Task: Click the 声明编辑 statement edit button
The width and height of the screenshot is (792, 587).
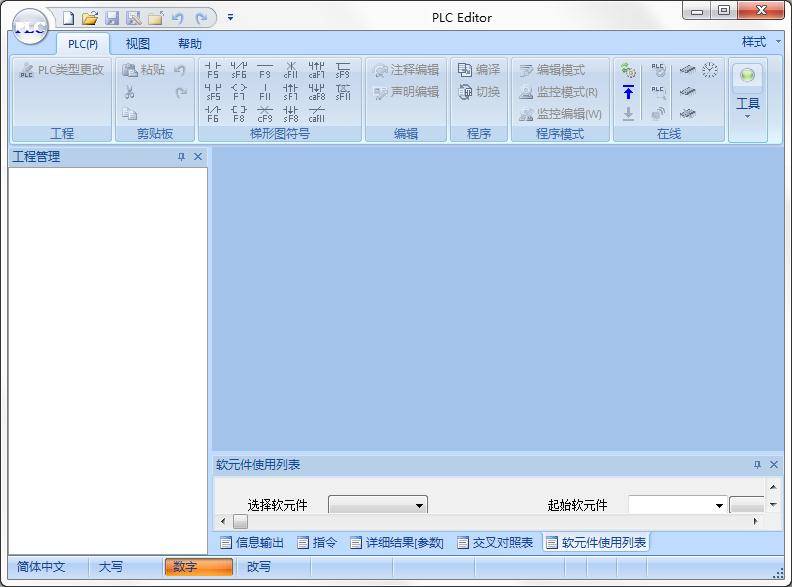Action: click(x=407, y=92)
